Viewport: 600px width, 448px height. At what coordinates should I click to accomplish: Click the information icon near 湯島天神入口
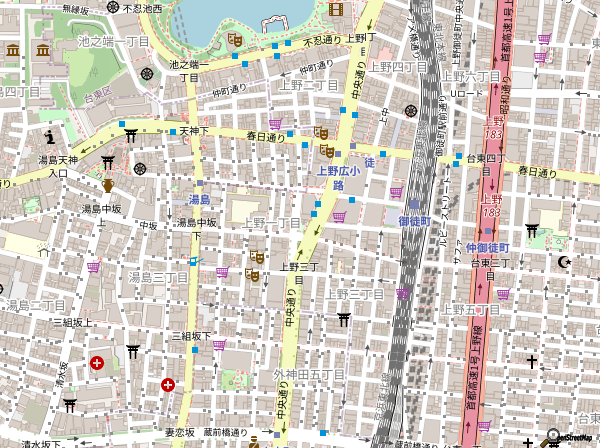[x=48, y=133]
